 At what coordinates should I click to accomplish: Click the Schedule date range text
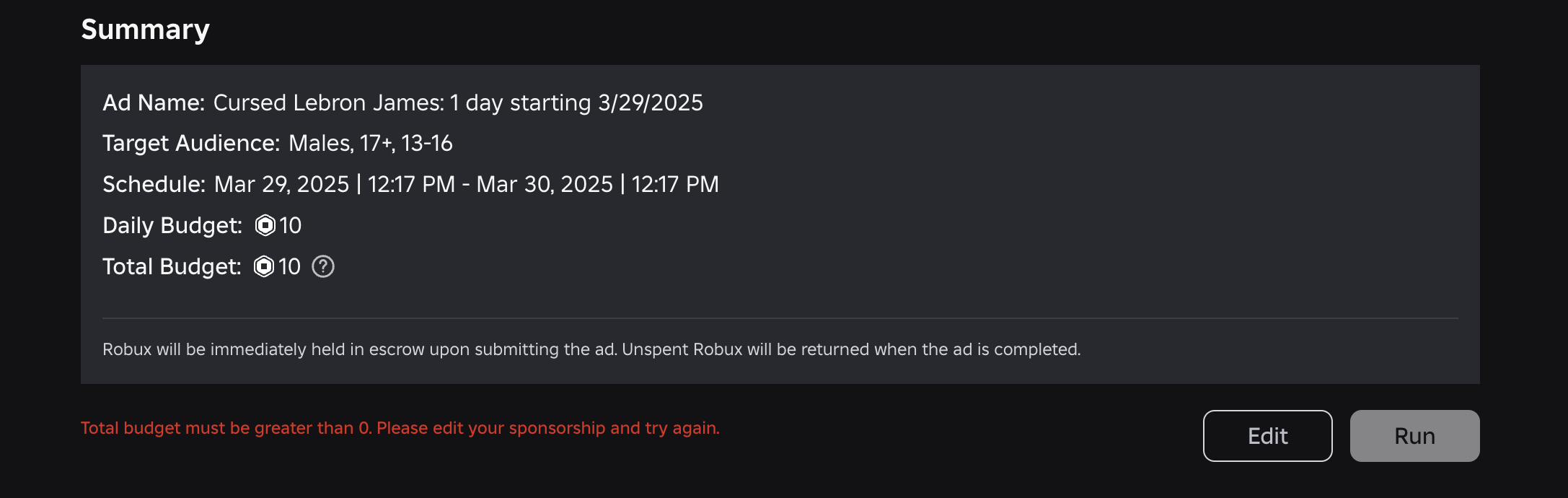[466, 184]
